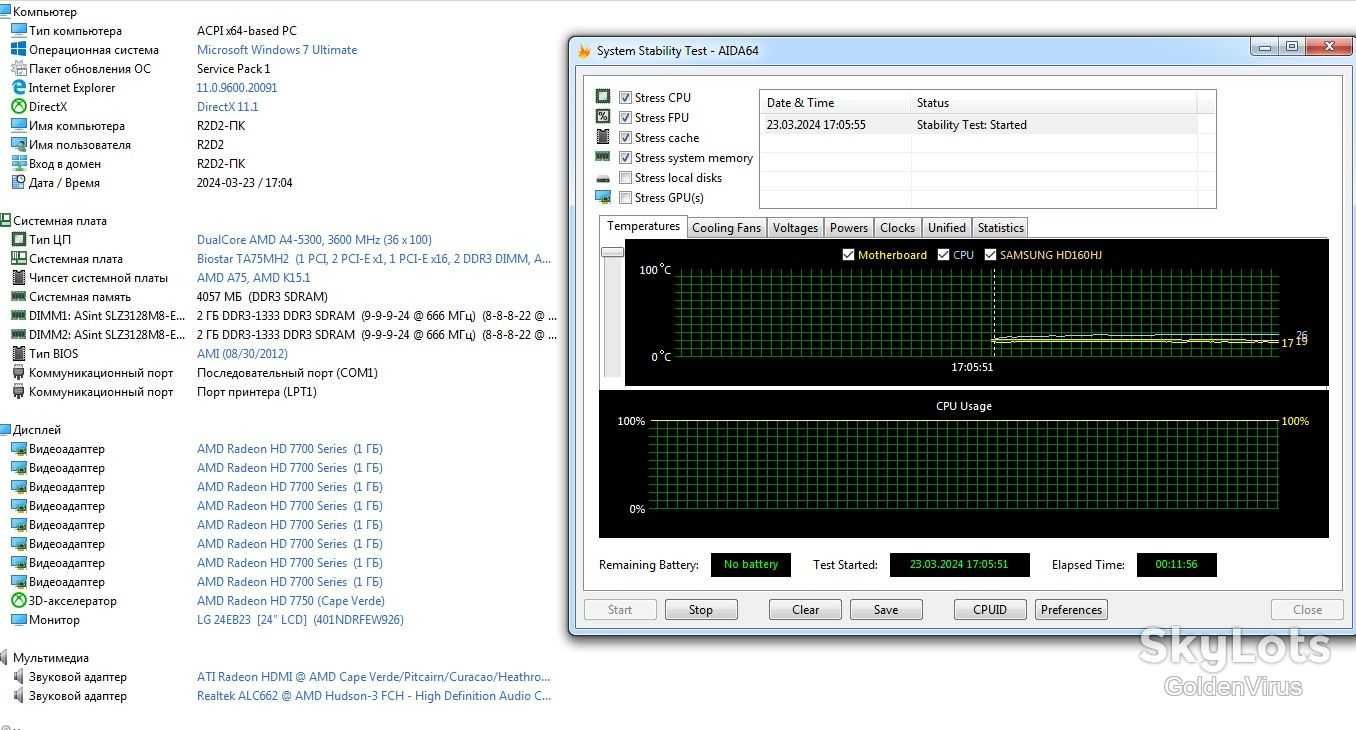Click the monitor icon beside Stress GPU(s)
Image resolution: width=1356 pixels, height=730 pixels.
[603, 197]
